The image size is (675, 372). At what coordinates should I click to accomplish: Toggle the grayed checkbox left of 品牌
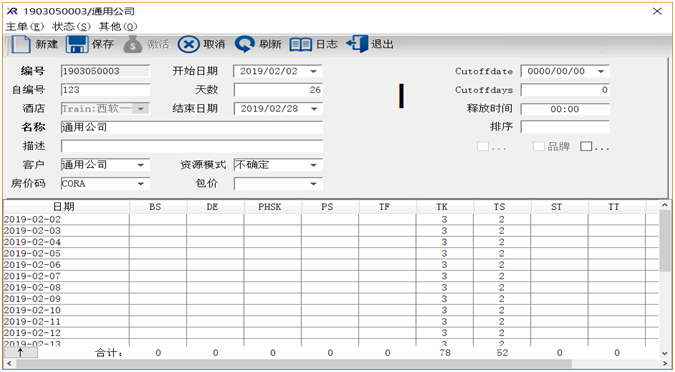(x=483, y=146)
